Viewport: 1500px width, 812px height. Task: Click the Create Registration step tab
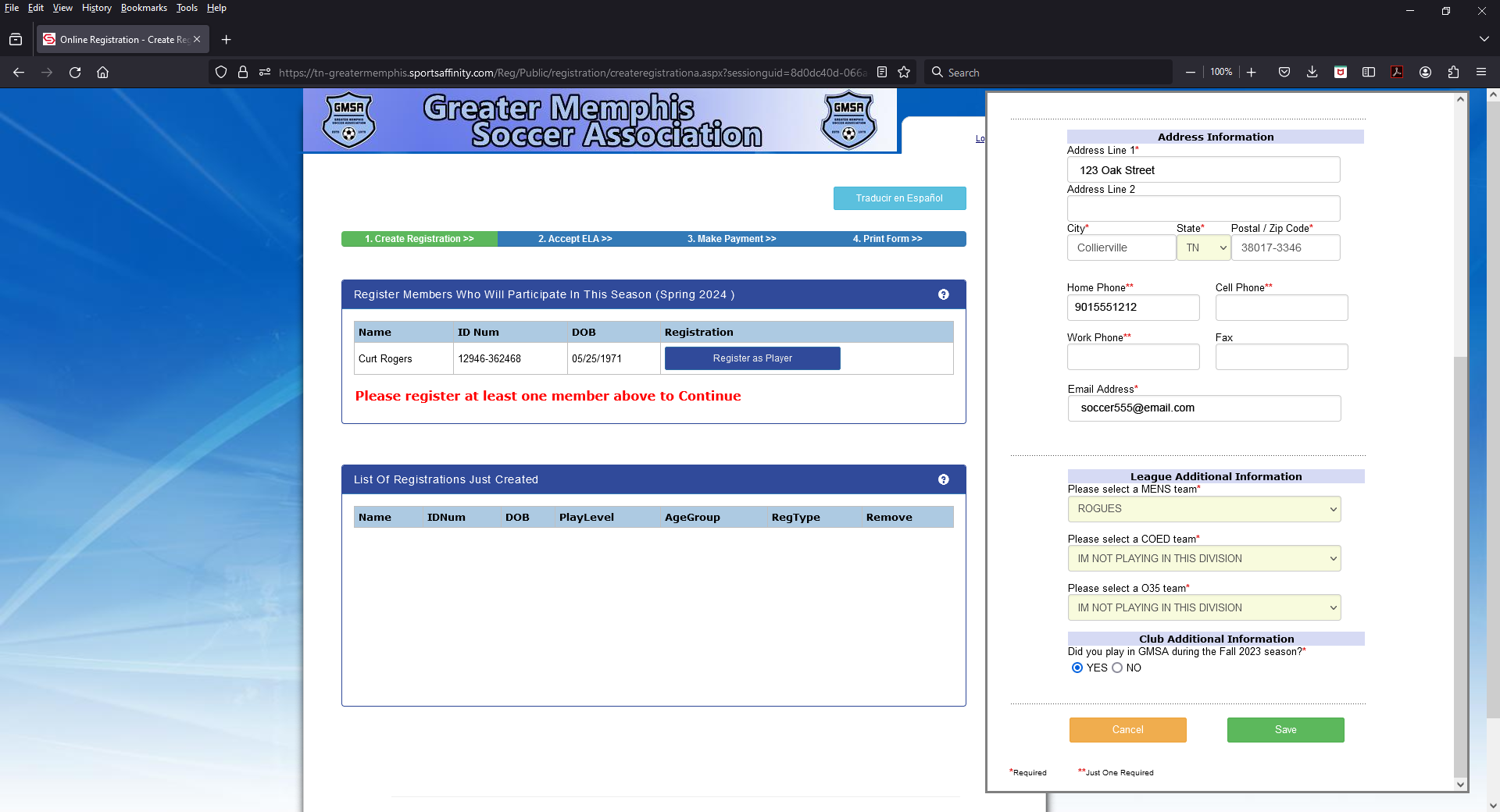tap(420, 239)
